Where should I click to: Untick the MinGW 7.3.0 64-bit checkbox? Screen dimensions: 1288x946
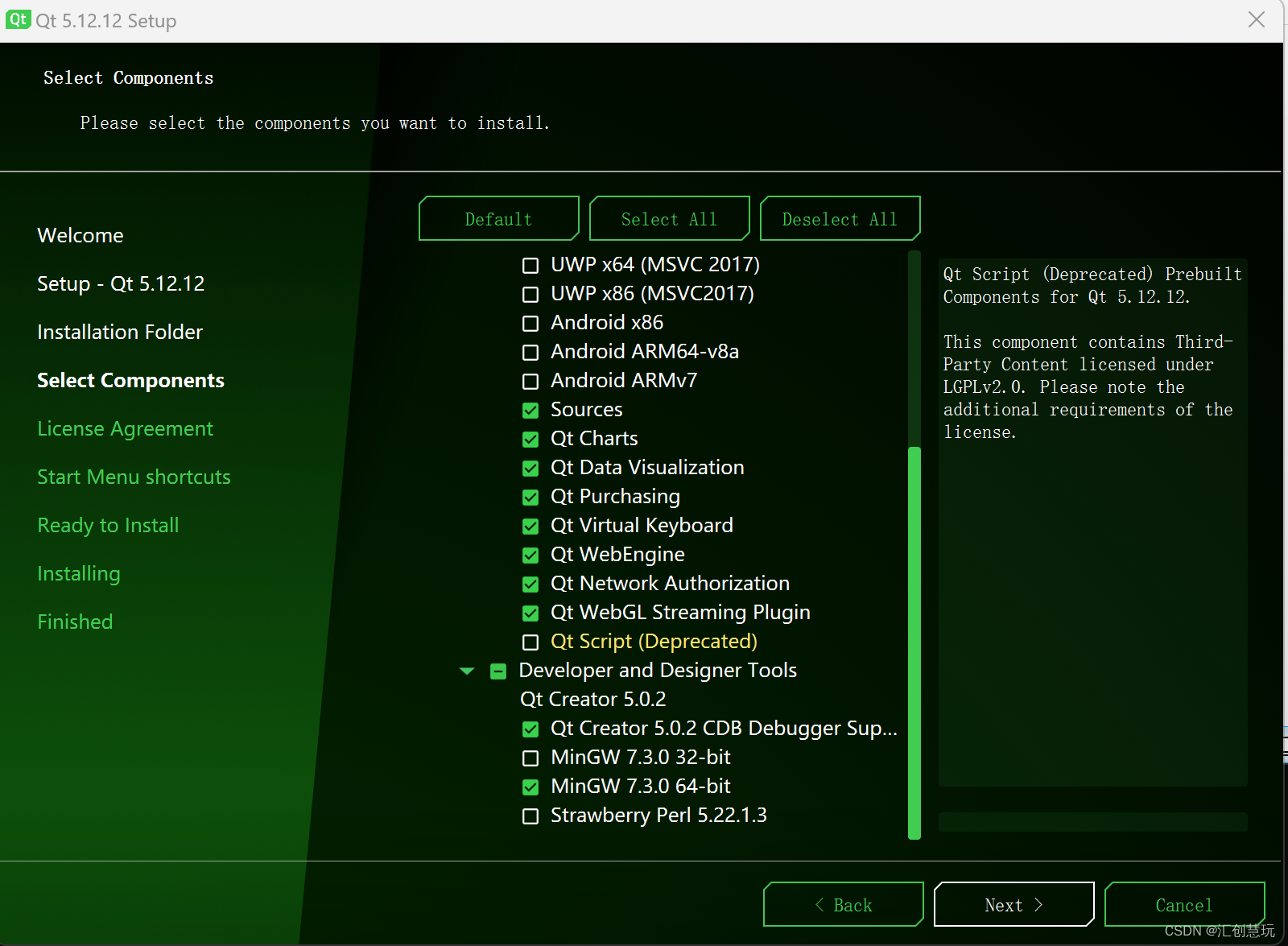pos(530,787)
